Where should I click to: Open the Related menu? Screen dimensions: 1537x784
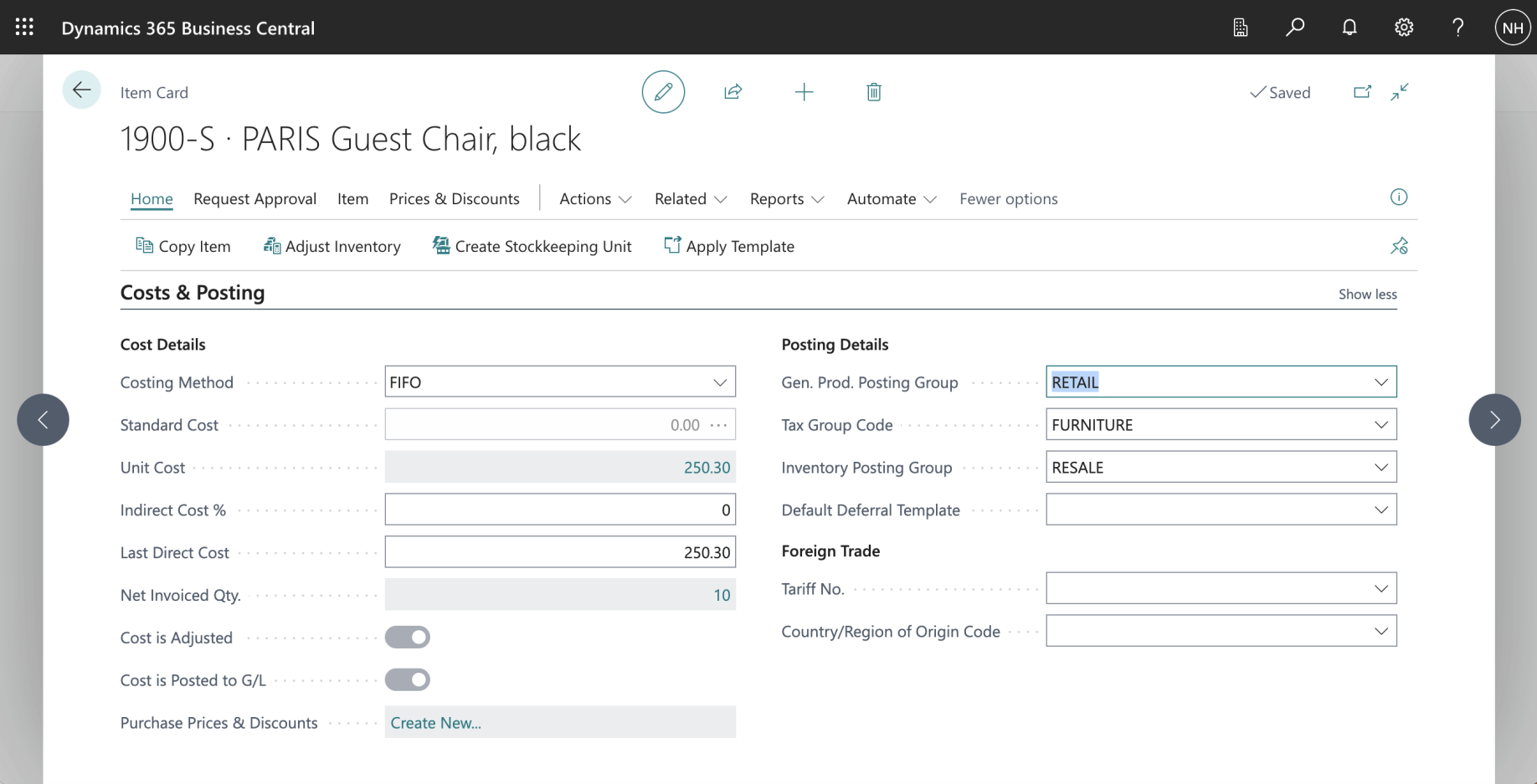[x=690, y=199]
